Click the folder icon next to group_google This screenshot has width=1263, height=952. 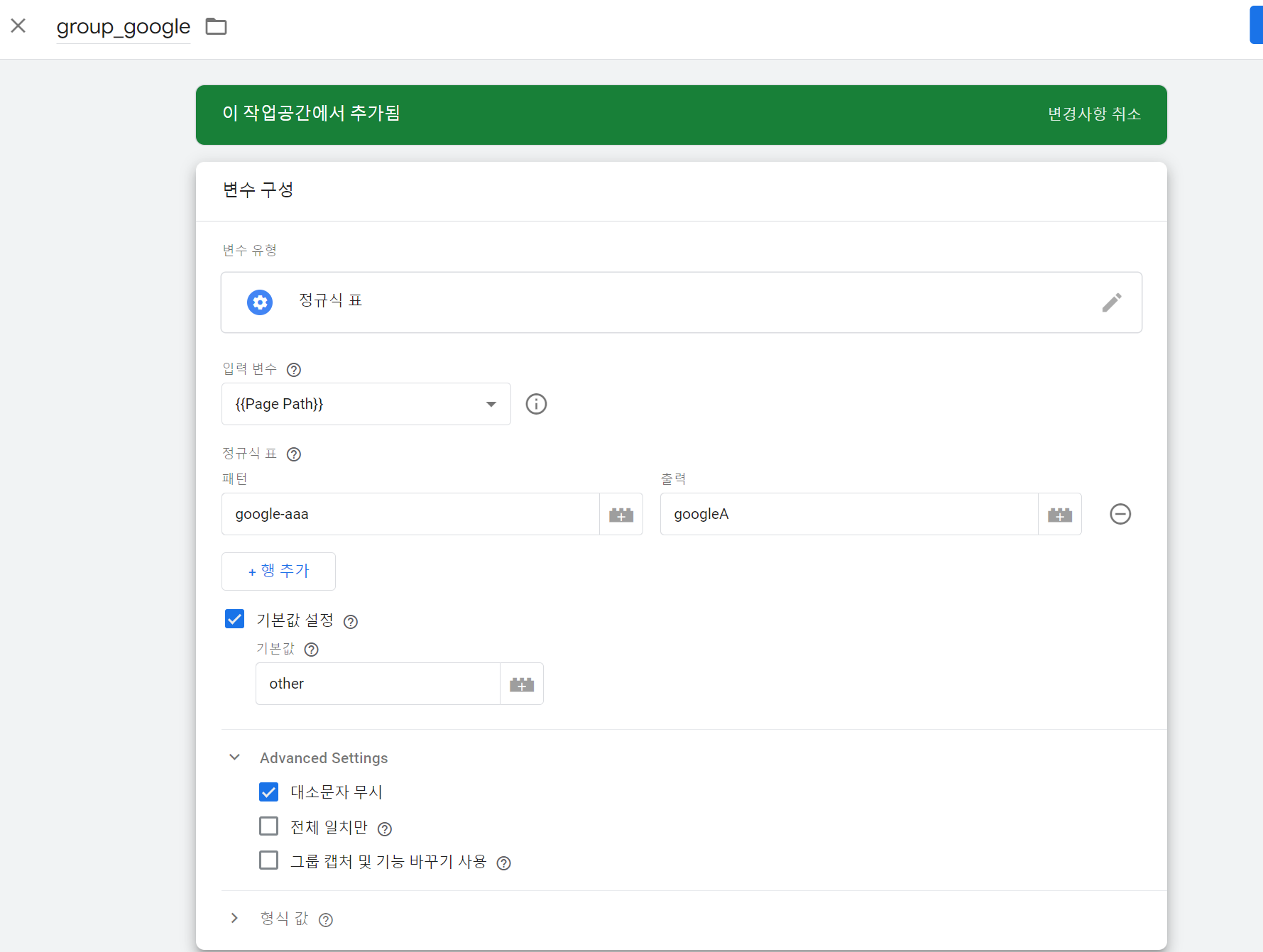coord(216,27)
